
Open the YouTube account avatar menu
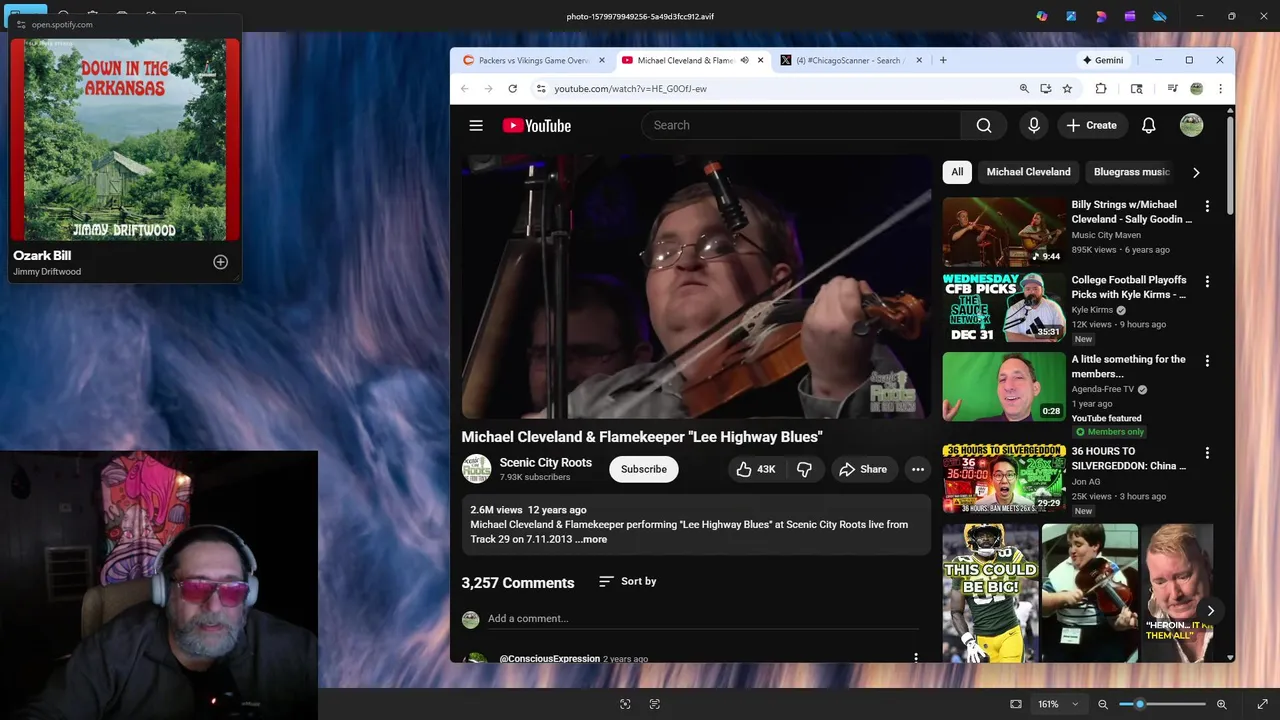(1191, 125)
